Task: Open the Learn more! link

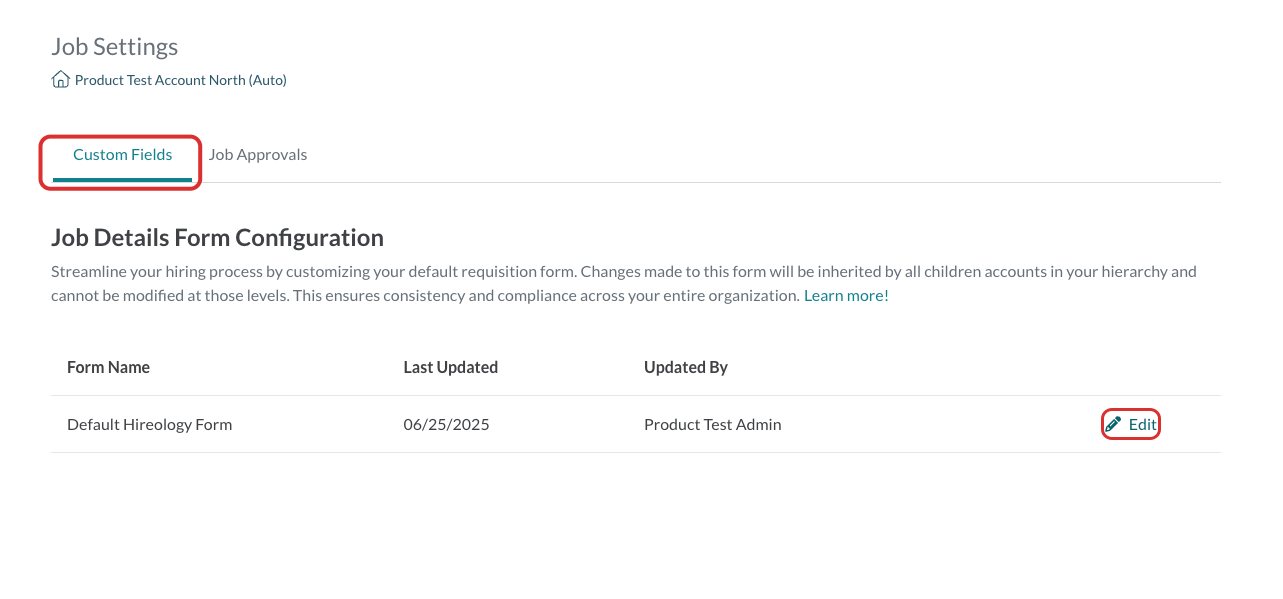Action: (x=846, y=296)
